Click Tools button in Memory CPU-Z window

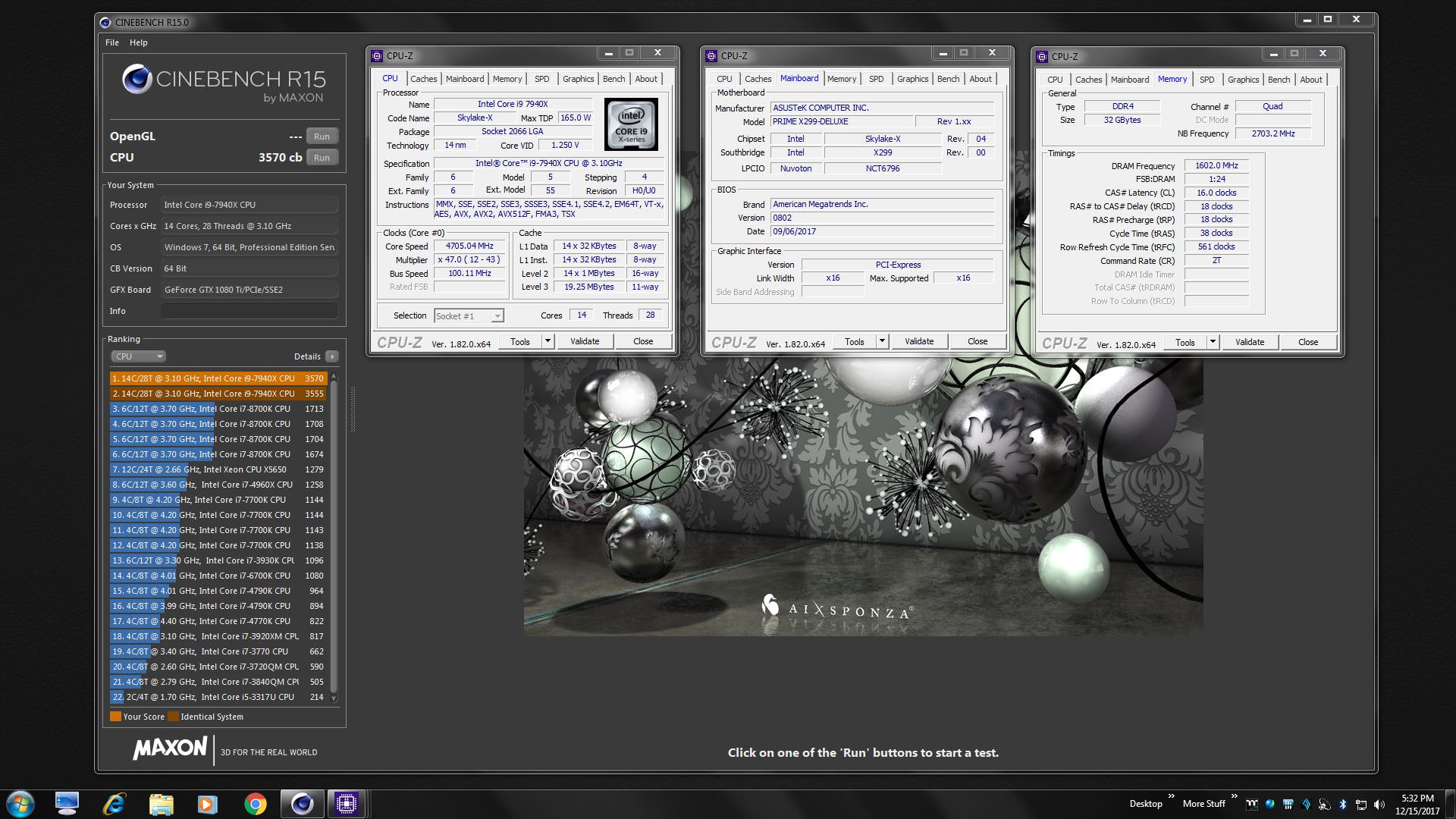(x=1185, y=343)
